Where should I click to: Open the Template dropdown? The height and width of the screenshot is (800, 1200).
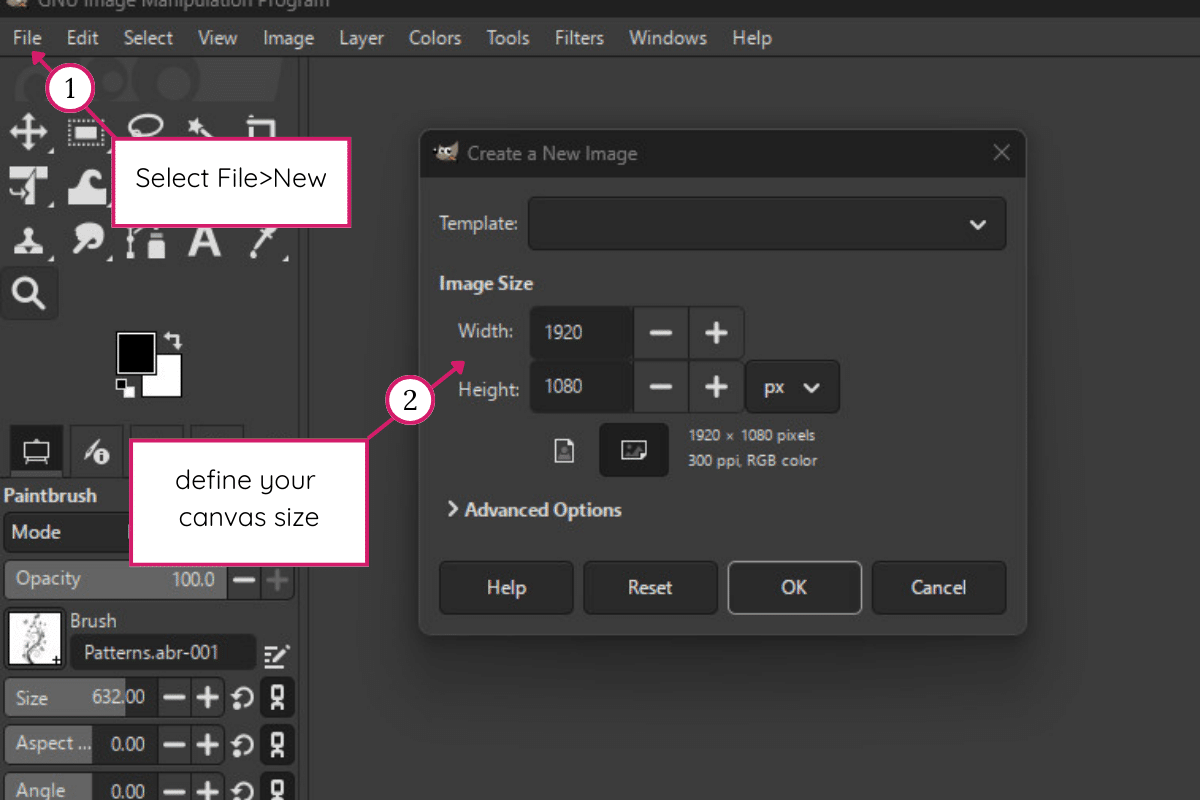click(x=767, y=224)
